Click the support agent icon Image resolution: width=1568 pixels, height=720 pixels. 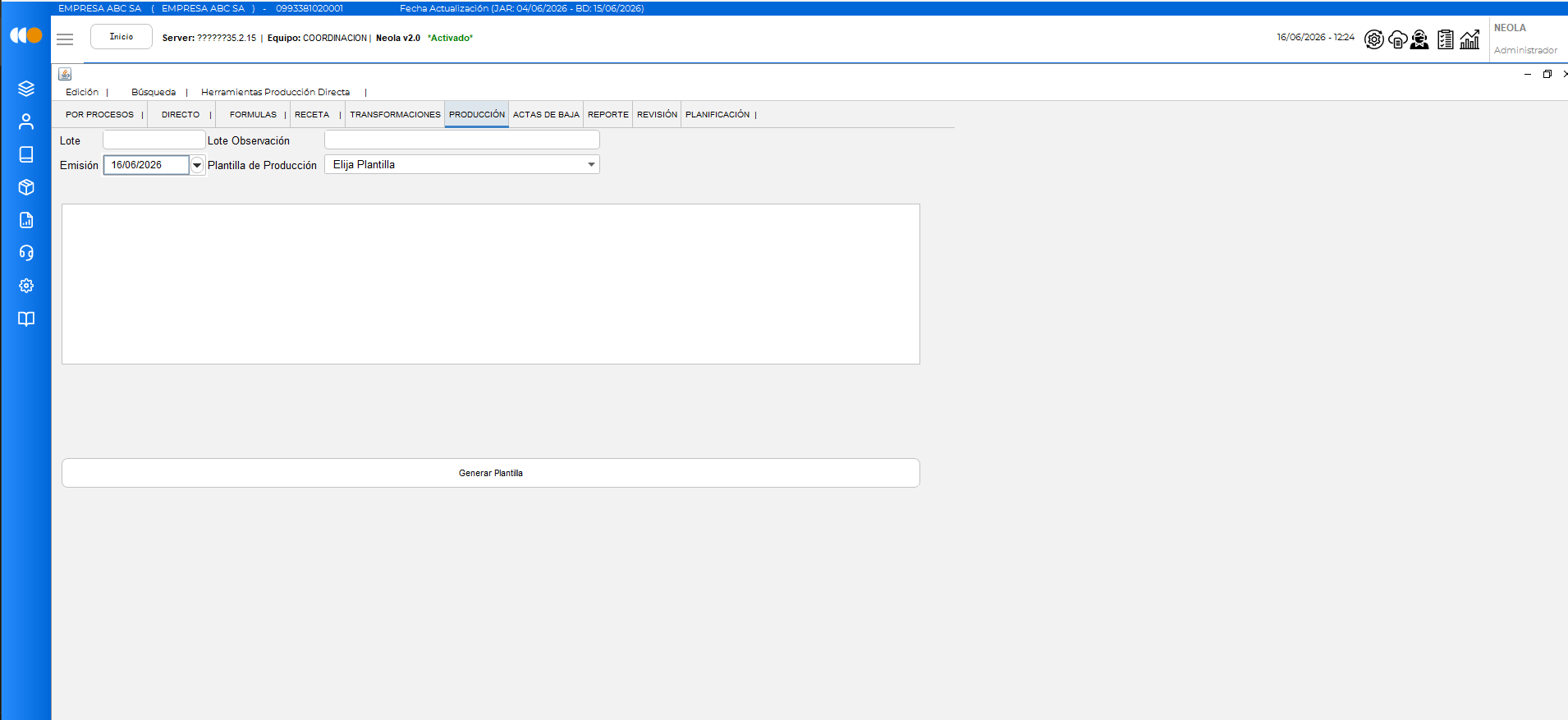click(1419, 39)
